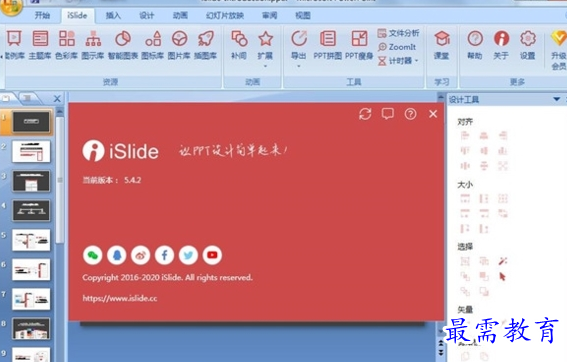567x362 pixels.
Task: Switch to the 设计 ribbon tab
Action: pos(146,15)
